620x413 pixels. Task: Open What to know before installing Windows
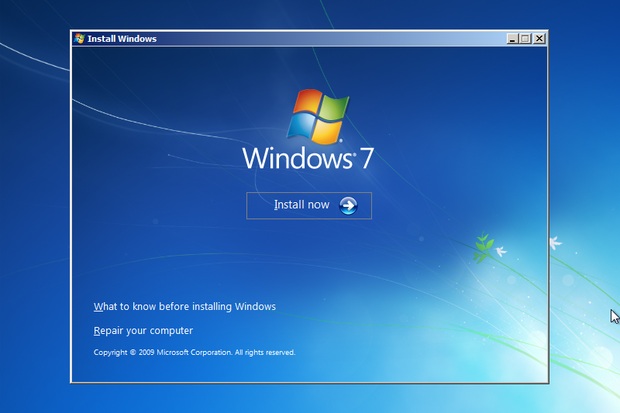(x=185, y=307)
